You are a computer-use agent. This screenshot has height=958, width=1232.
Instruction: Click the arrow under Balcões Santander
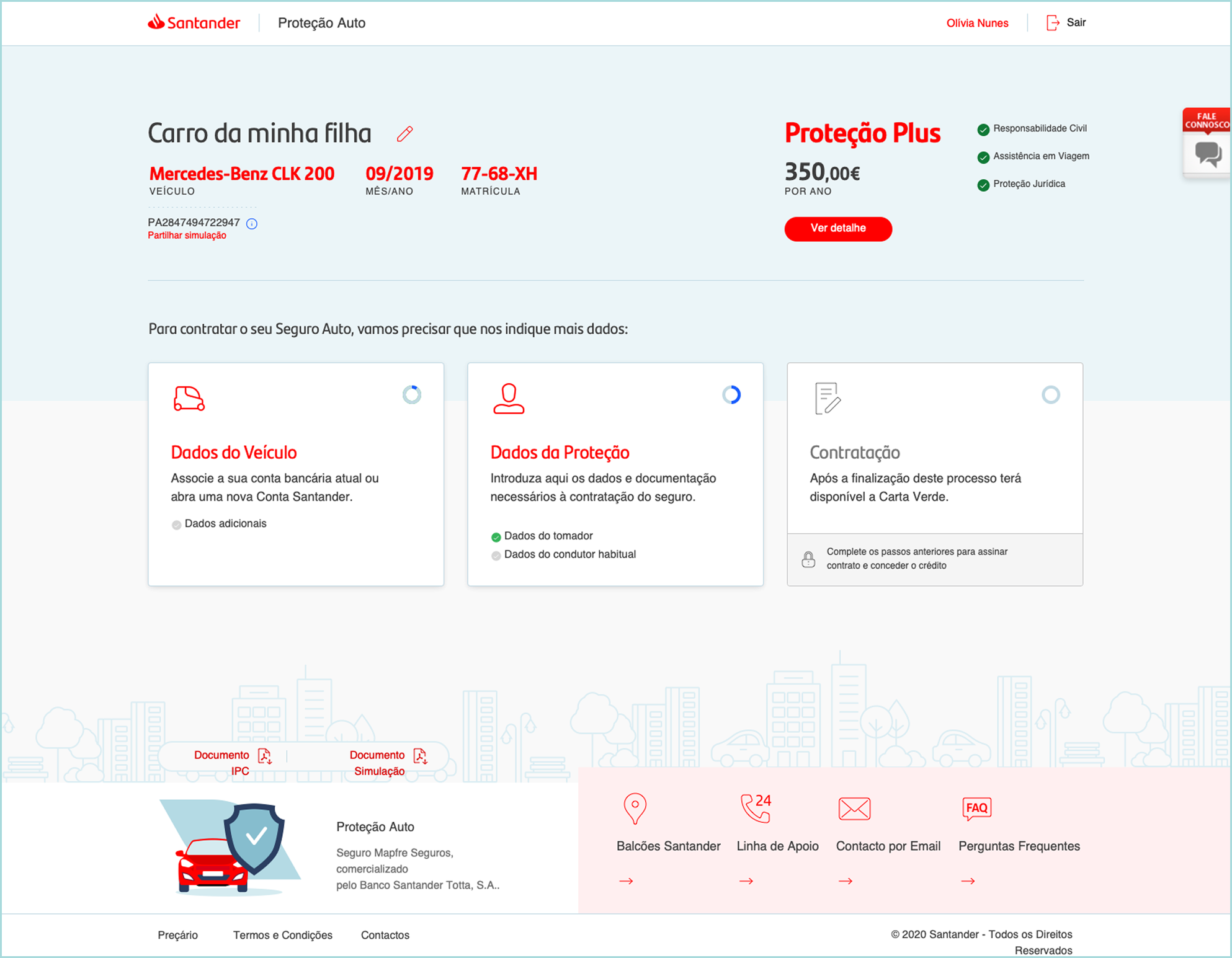626,881
